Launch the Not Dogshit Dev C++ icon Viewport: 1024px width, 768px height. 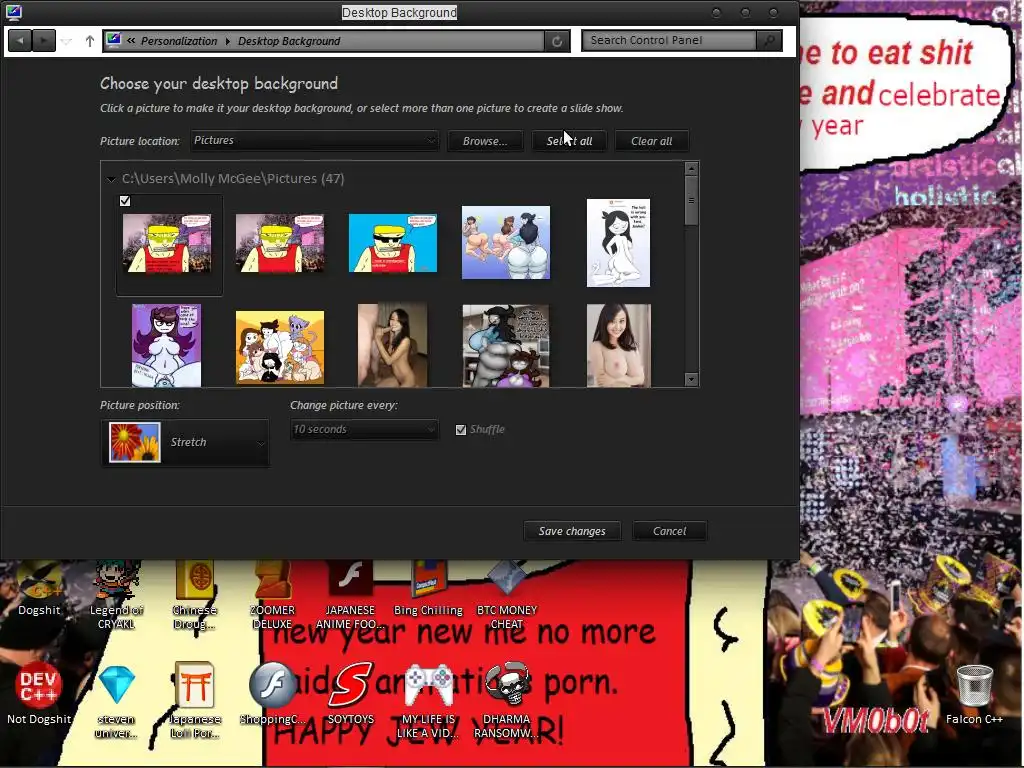pos(39,694)
